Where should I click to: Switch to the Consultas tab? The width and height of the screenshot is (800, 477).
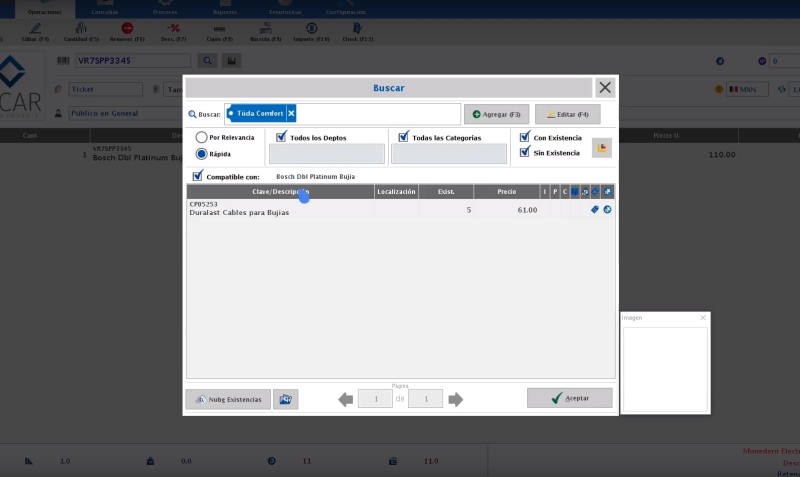pyautogui.click(x=105, y=9)
